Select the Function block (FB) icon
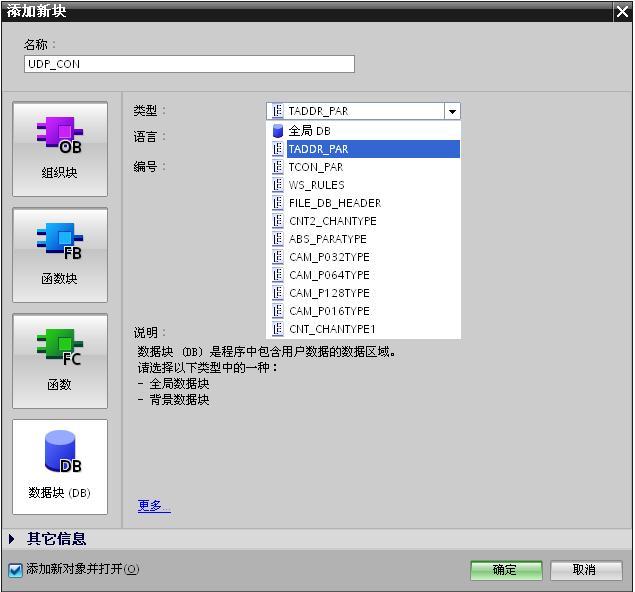The image size is (635, 592). pos(60,255)
